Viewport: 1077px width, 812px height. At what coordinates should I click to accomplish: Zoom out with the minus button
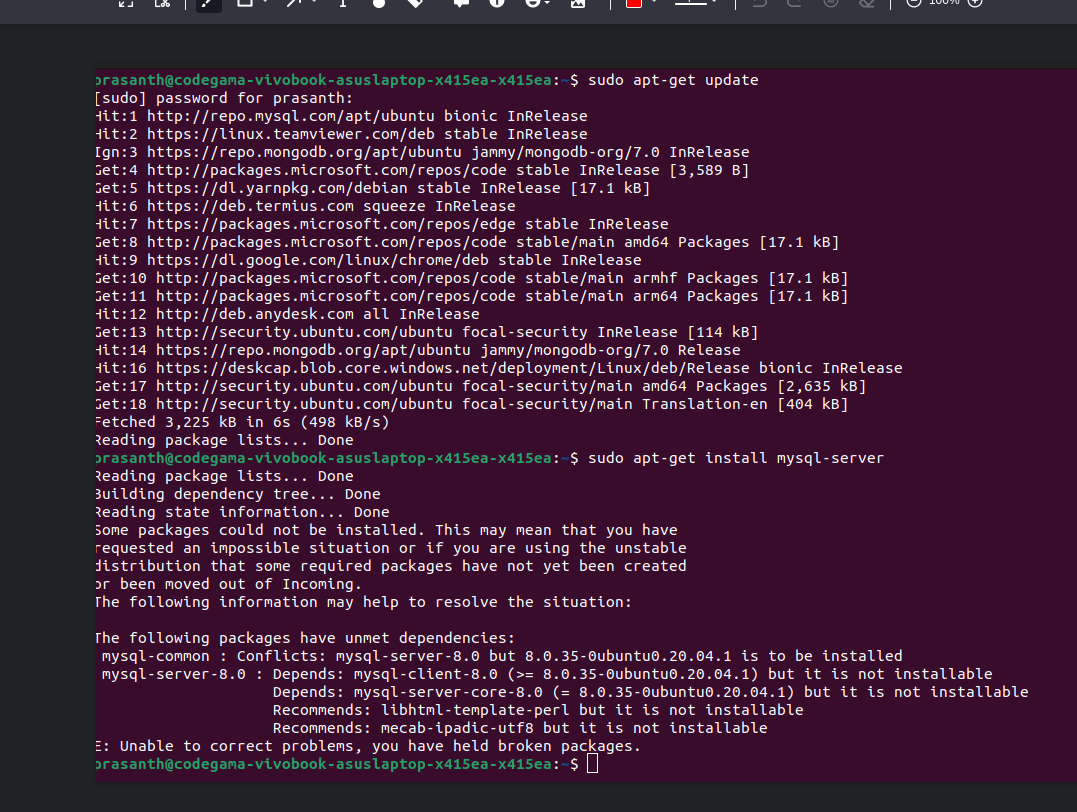(x=913, y=4)
